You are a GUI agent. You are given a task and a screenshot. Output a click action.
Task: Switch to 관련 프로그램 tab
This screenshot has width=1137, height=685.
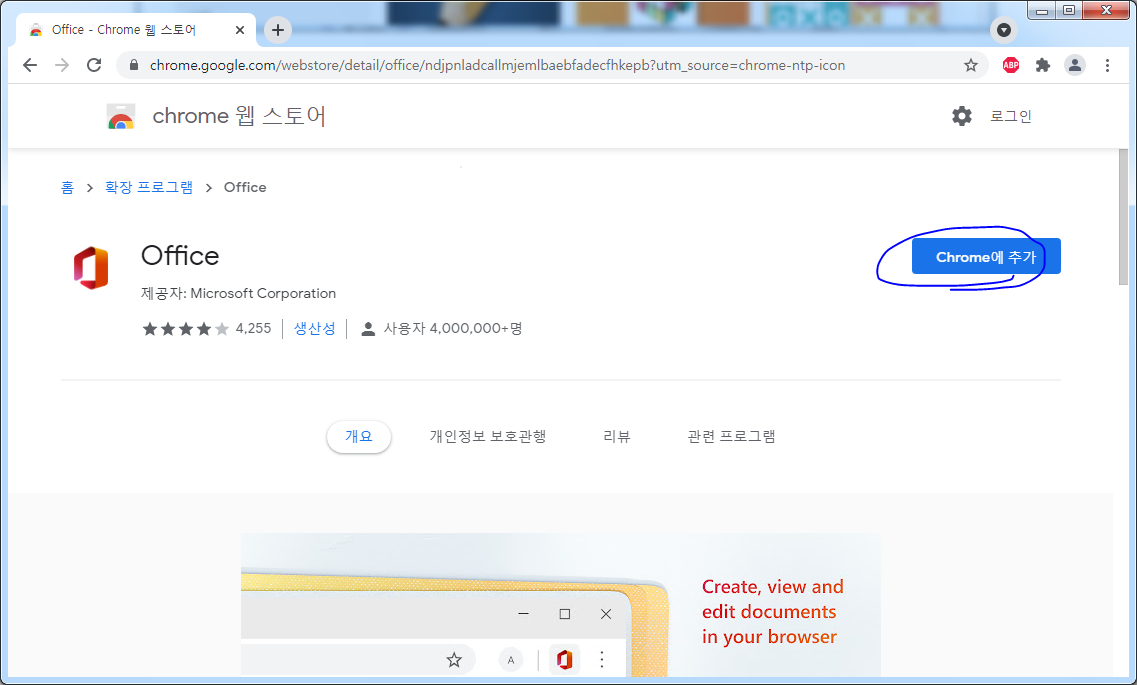[x=732, y=436]
